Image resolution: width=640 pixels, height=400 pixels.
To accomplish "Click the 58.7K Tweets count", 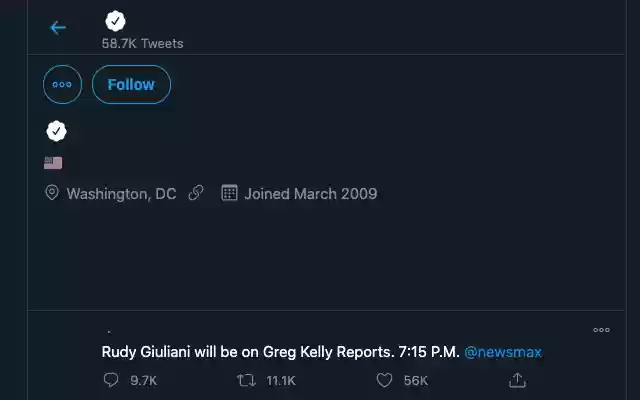I will pyautogui.click(x=142, y=44).
